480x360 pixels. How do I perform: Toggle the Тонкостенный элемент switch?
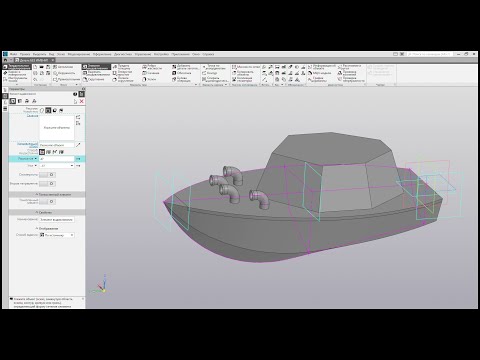pos(47,202)
